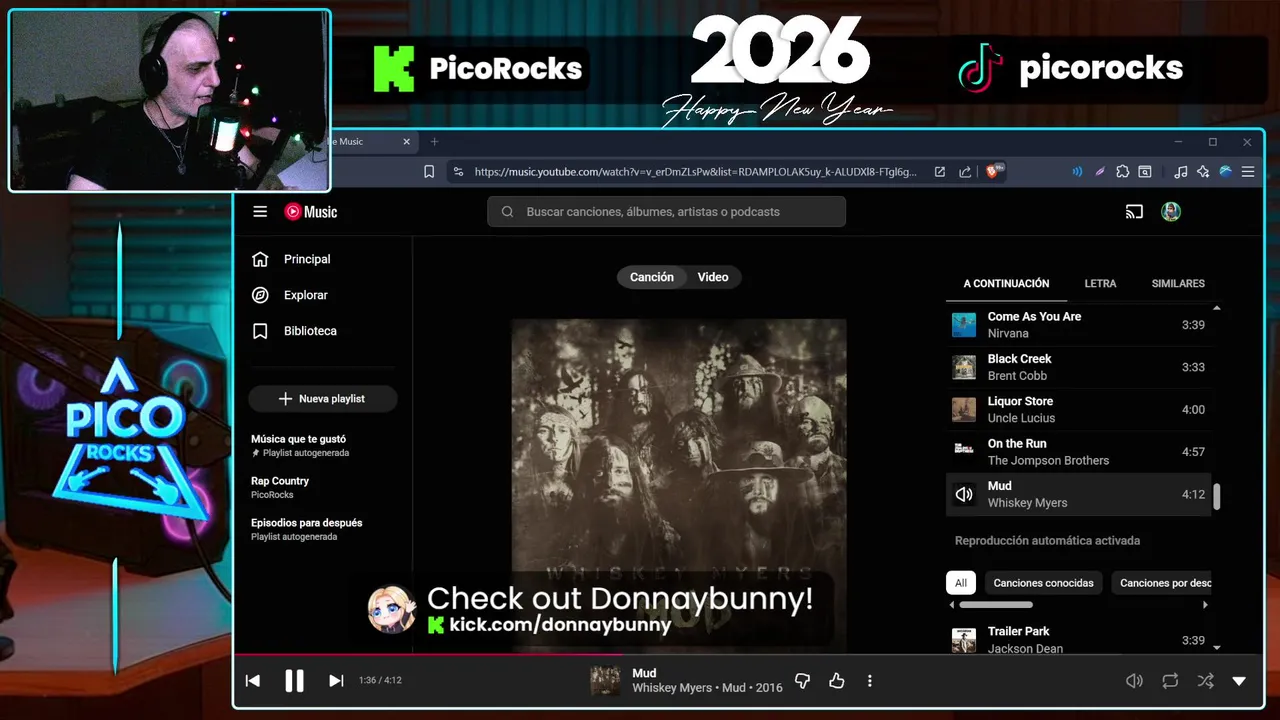The width and height of the screenshot is (1280, 720).
Task: Click the purple feather extension icon
Action: tap(1100, 172)
